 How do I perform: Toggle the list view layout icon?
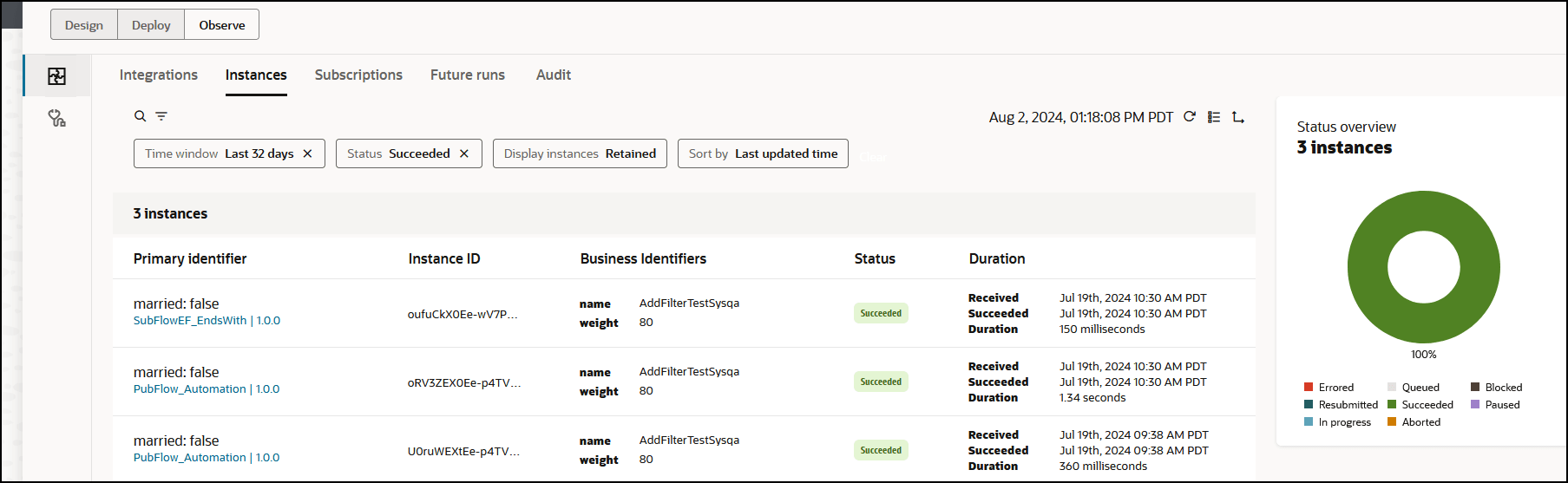click(x=1214, y=117)
